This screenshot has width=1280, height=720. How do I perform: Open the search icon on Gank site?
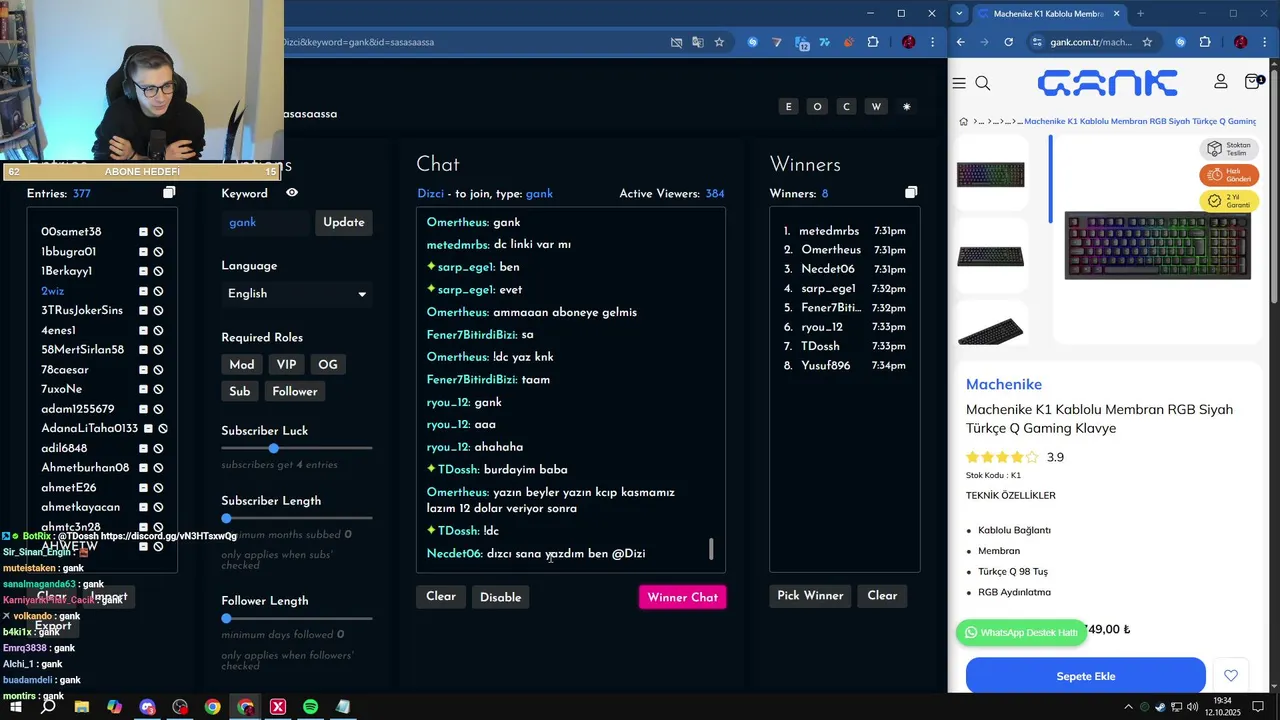point(983,83)
